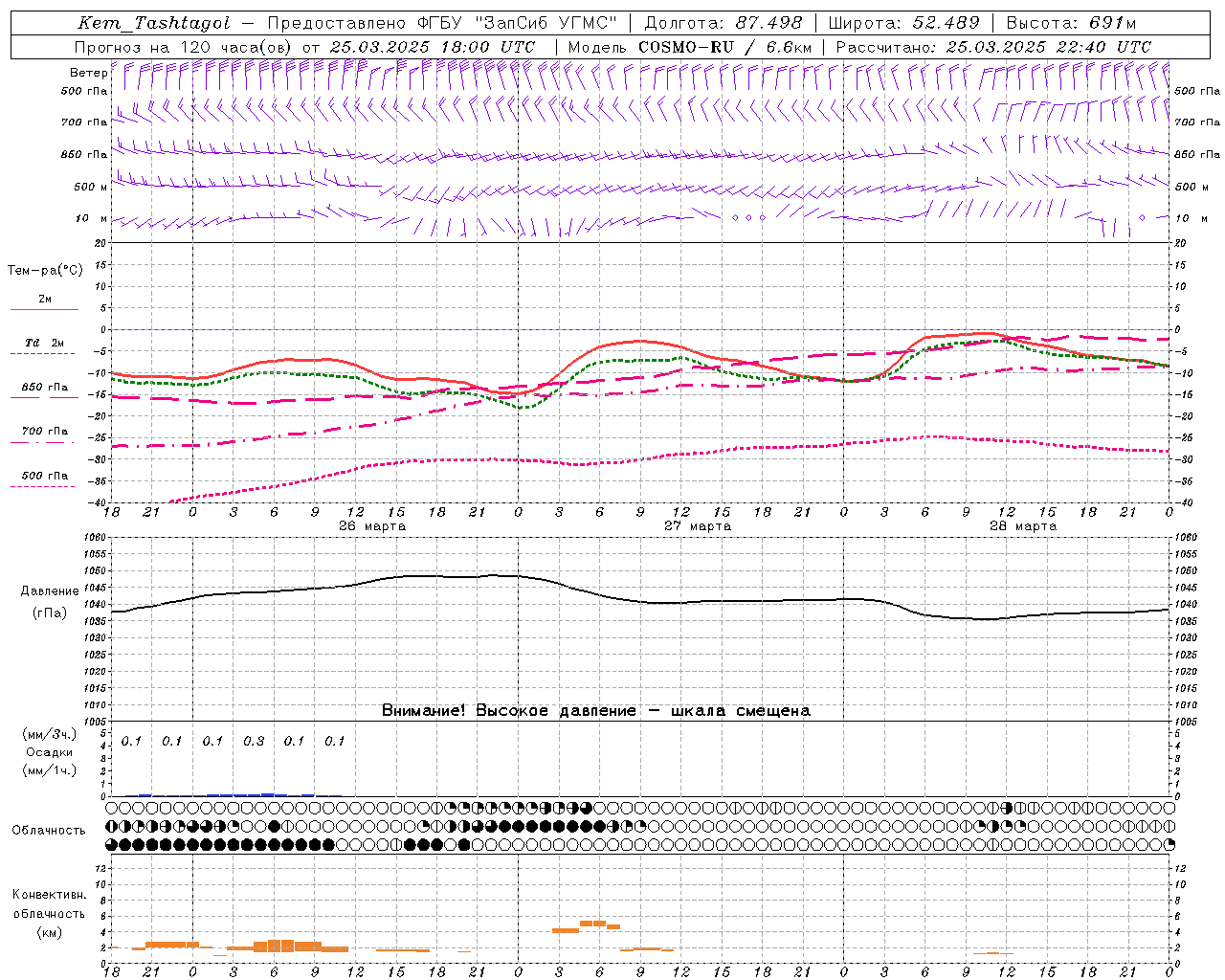Click the (мм/3ч.) unit label
Screen dimensions: 1225x980
point(50,734)
